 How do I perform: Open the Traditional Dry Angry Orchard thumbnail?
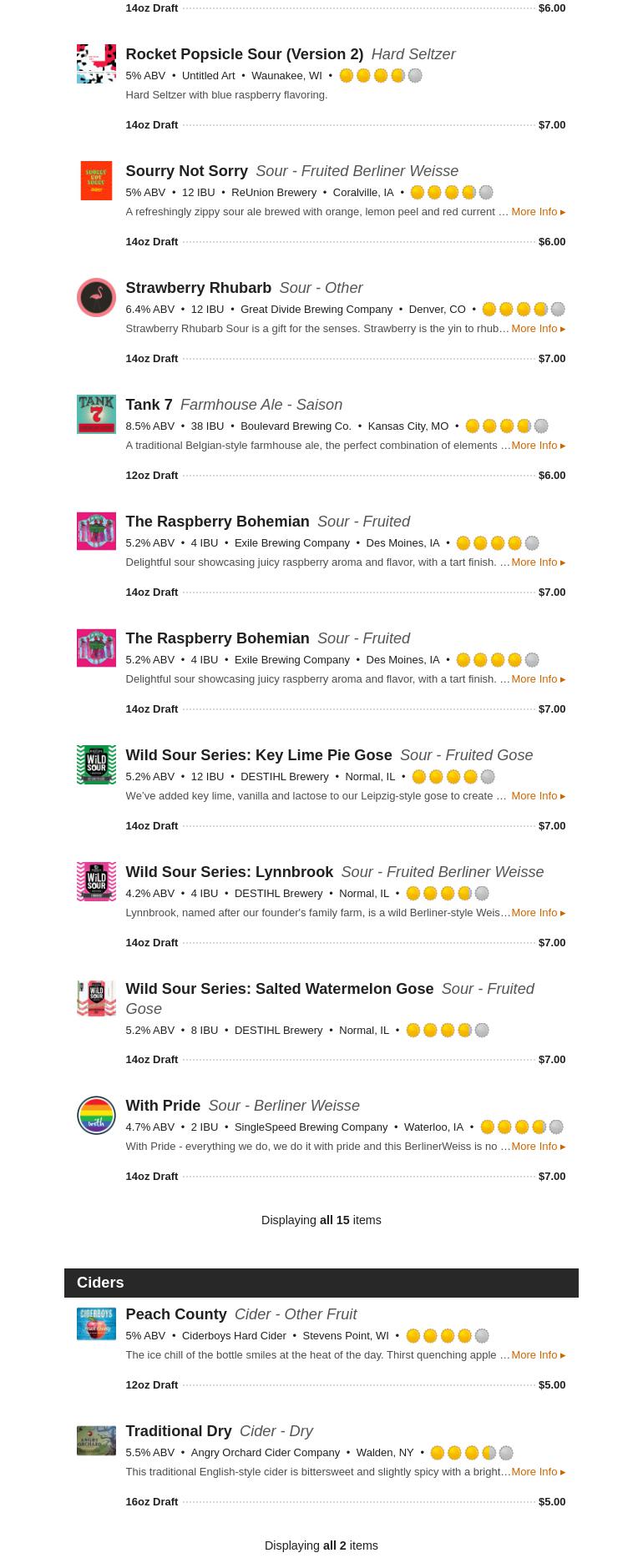coord(96,1440)
